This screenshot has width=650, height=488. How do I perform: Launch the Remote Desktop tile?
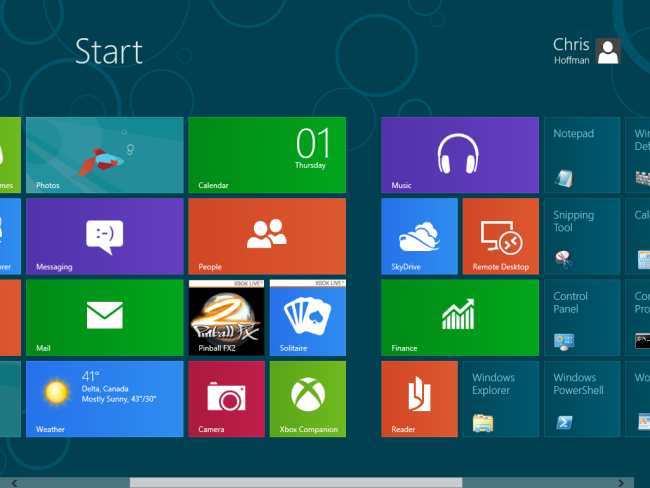pos(501,236)
